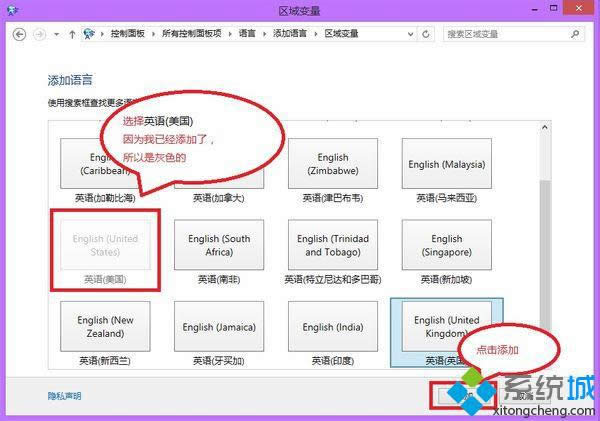Open 添加语言 breadcrumb item
600x421 pixels.
(x=290, y=34)
